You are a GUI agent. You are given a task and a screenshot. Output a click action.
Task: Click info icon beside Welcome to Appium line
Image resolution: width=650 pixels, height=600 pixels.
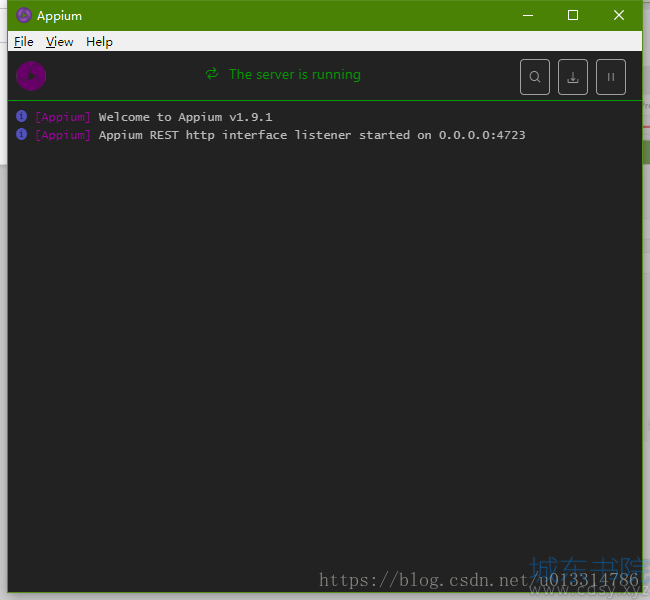[22, 116]
